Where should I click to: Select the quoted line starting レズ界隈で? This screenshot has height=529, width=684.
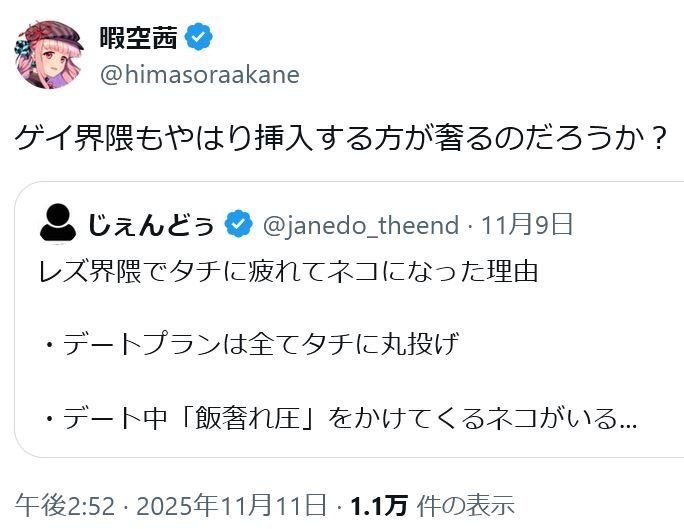[x=290, y=271]
